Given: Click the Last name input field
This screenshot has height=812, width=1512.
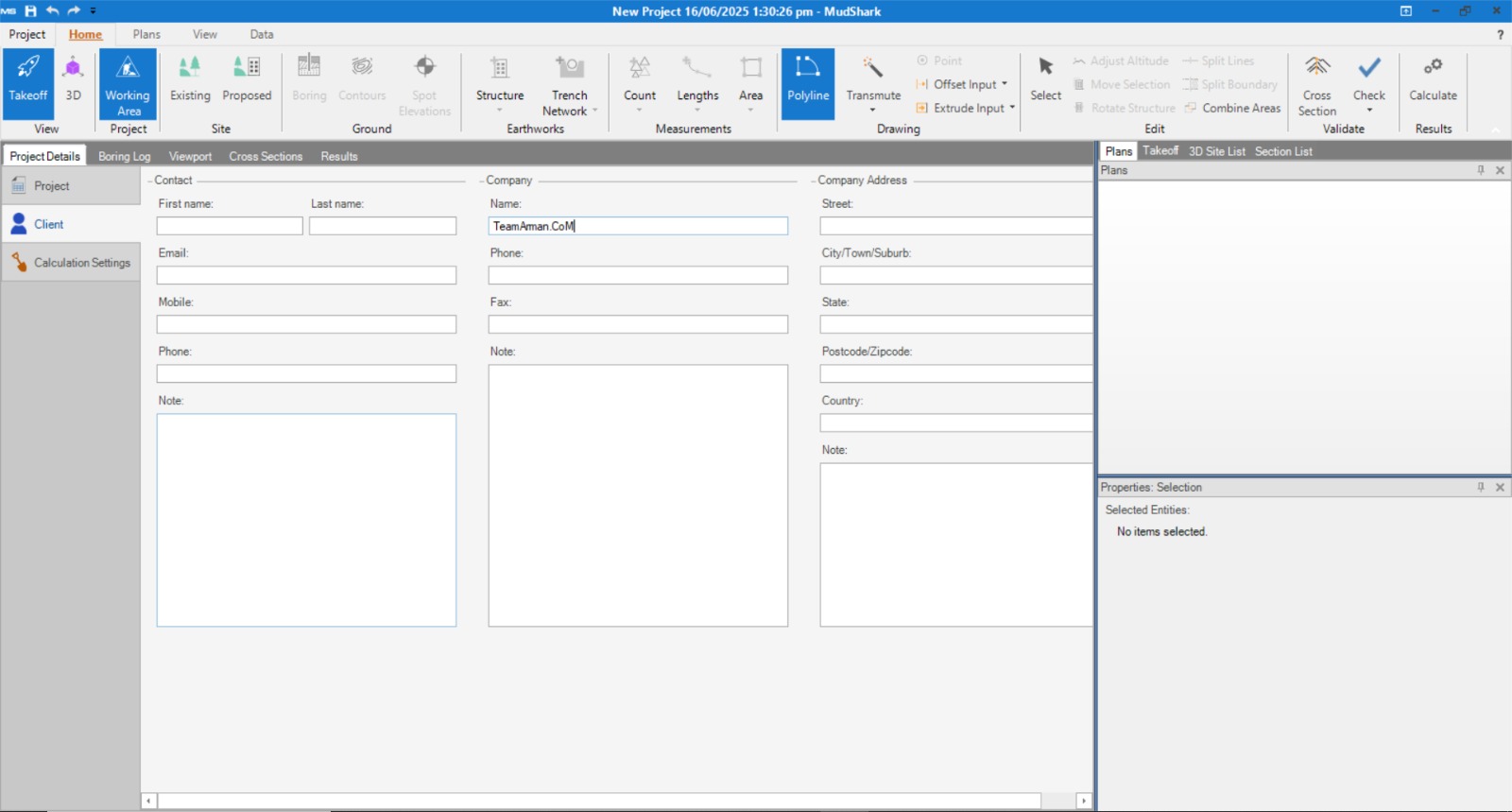Looking at the screenshot, I should [383, 226].
